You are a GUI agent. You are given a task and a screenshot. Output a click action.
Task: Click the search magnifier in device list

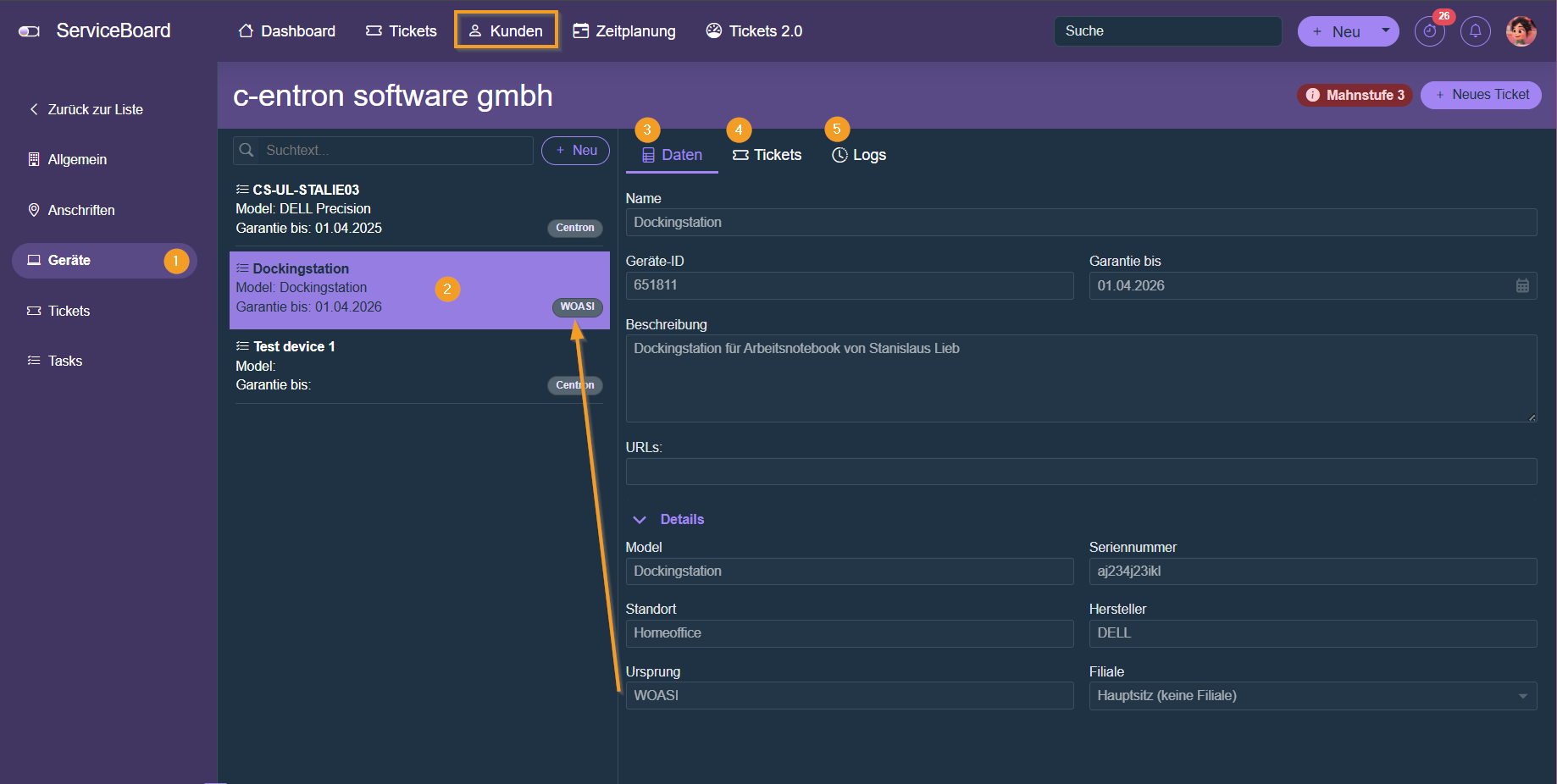247,151
